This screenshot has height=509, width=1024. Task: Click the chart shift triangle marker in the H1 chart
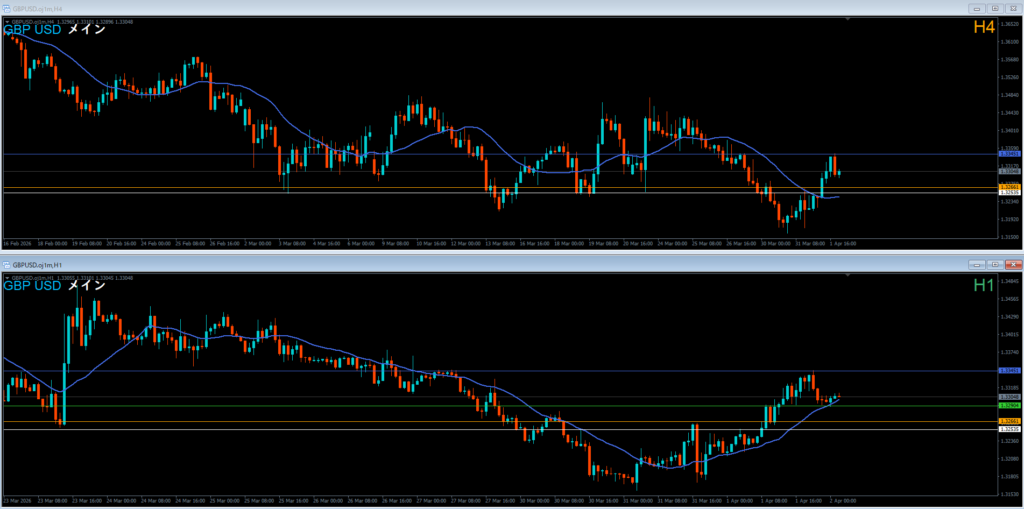[848, 276]
